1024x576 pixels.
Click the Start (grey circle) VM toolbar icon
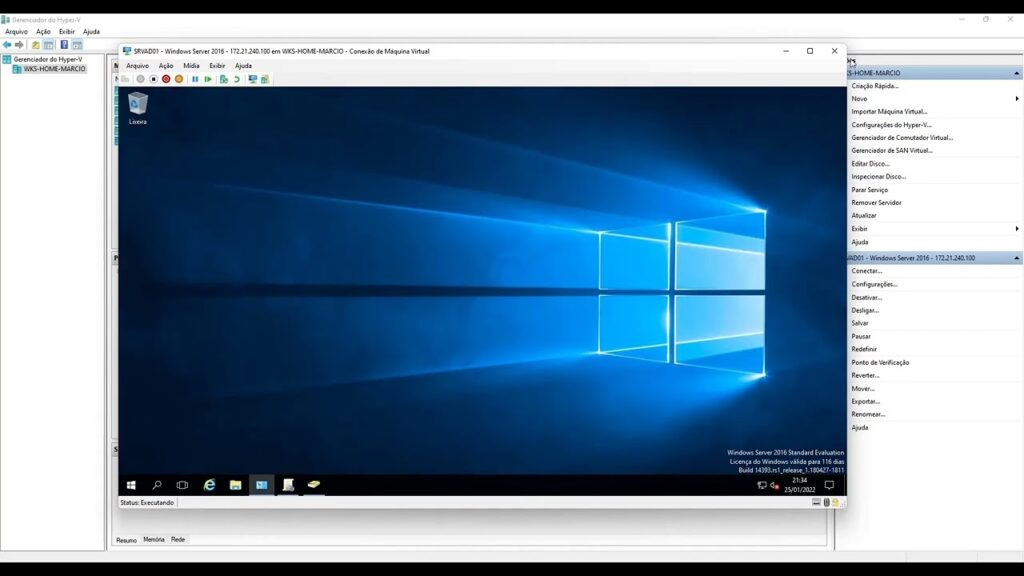click(140, 79)
